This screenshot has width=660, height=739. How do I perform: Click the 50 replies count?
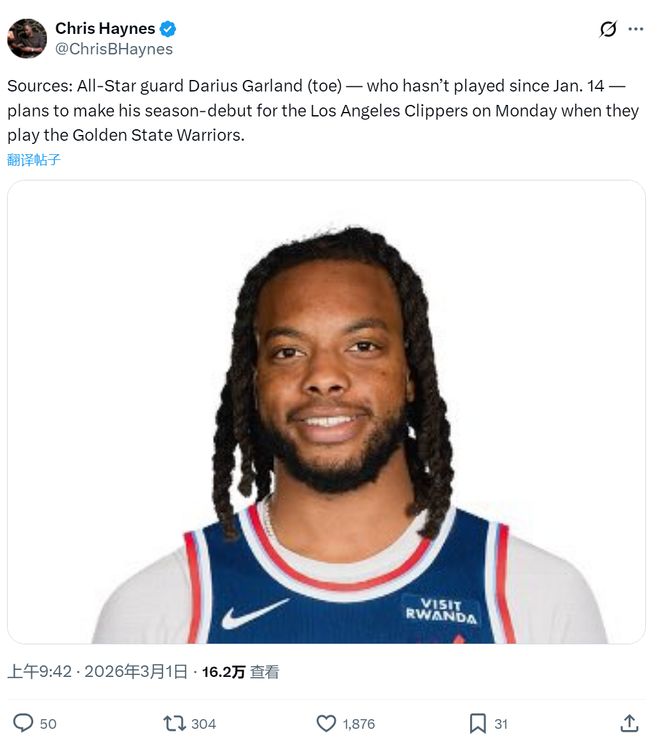pos(48,723)
